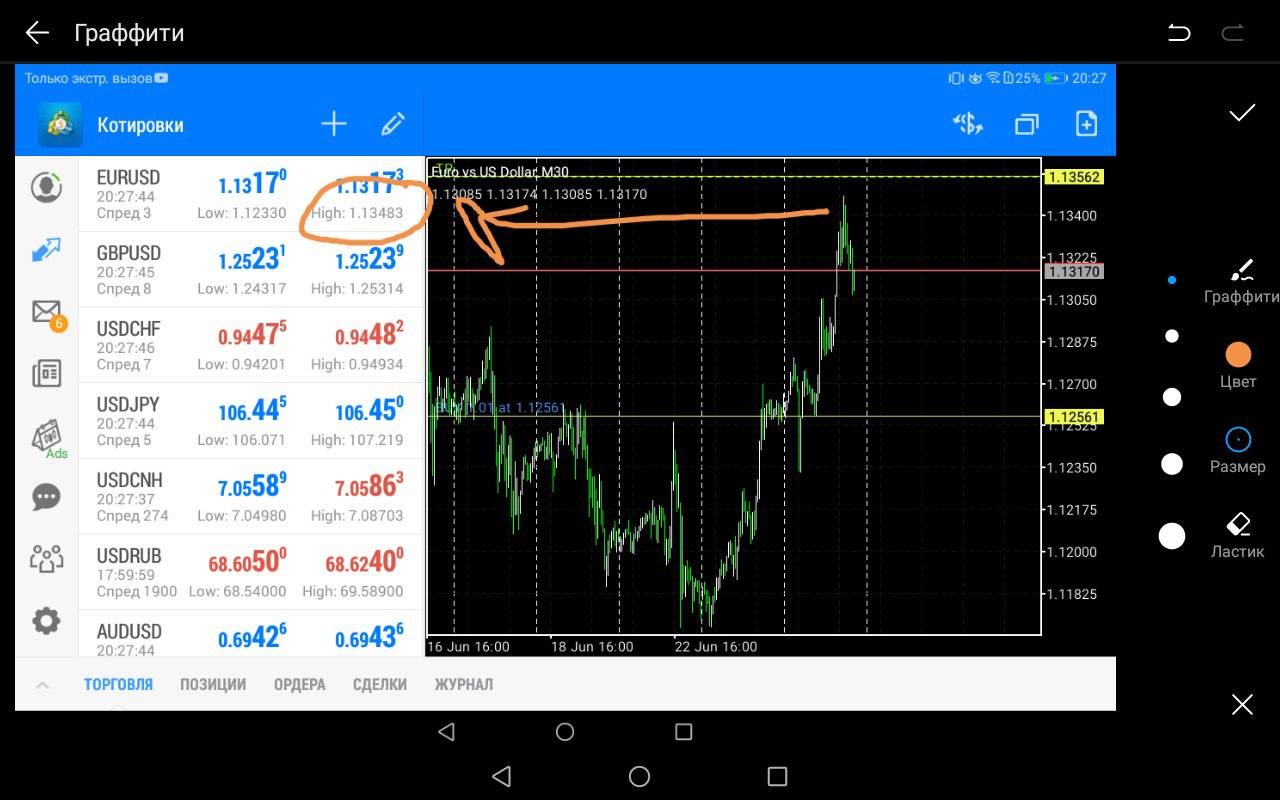Select the GBPUSD quote row

pos(251,270)
